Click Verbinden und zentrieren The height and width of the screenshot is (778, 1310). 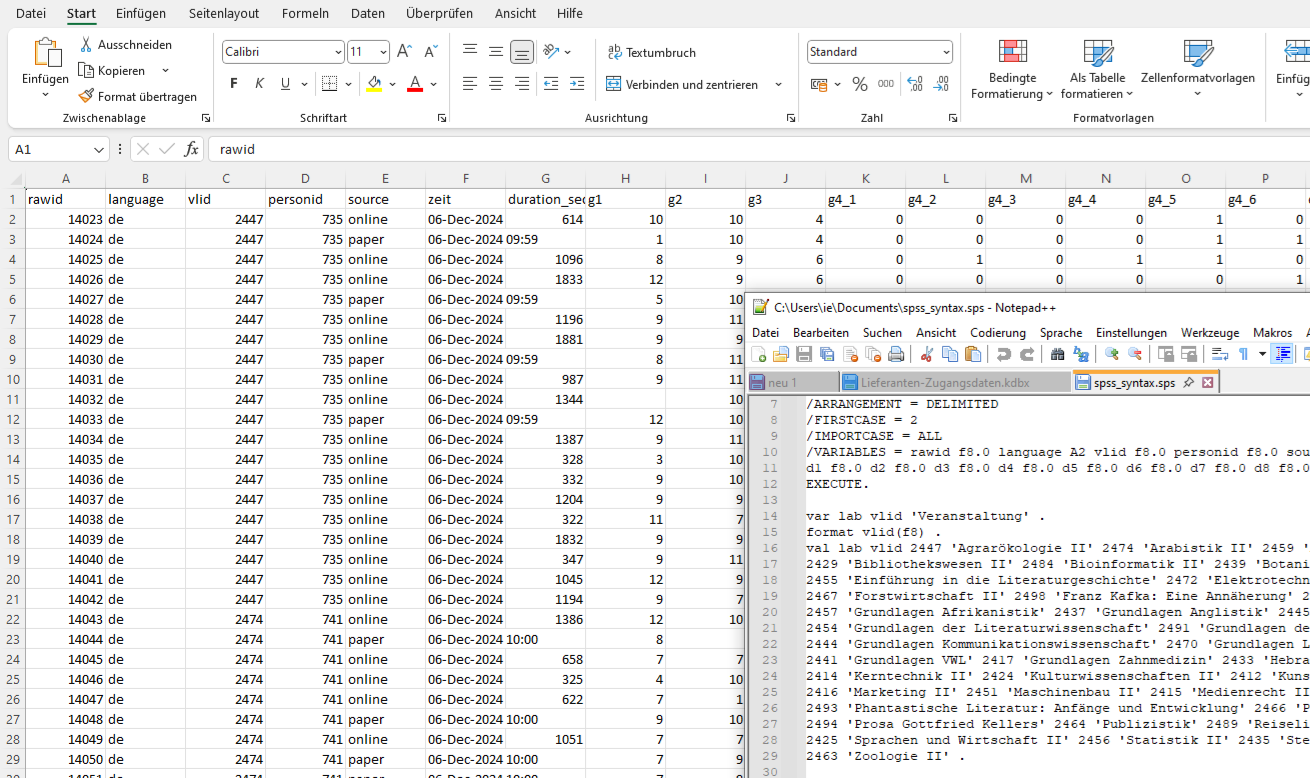click(x=682, y=84)
